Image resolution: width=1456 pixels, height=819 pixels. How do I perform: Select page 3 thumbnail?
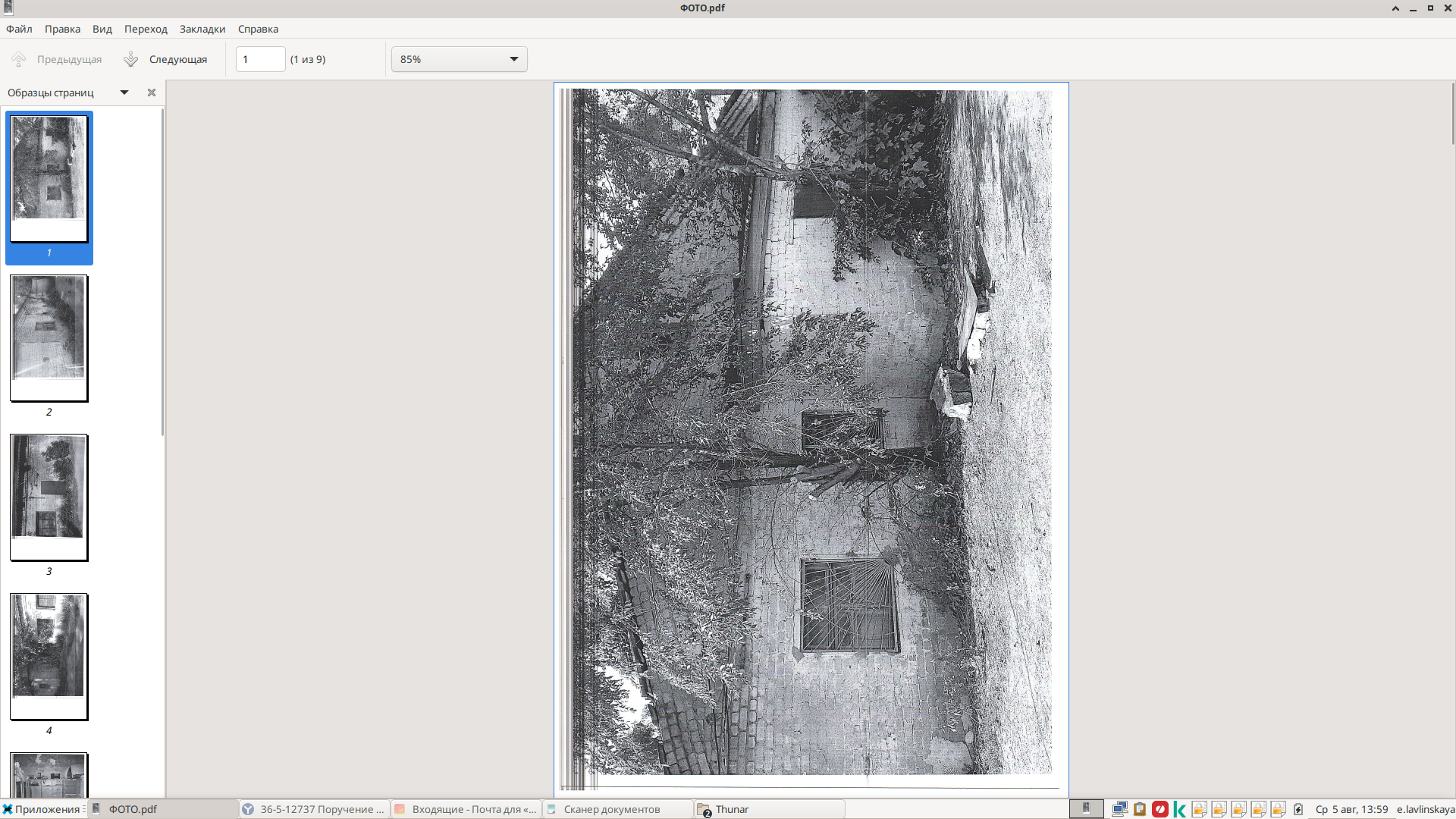[49, 497]
